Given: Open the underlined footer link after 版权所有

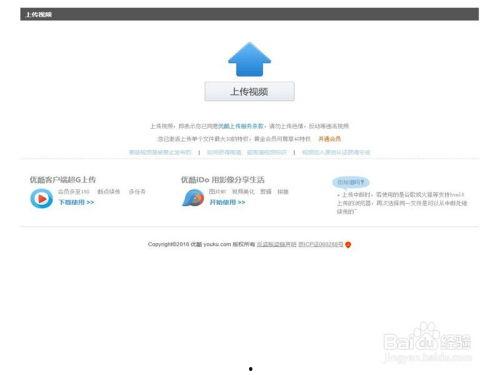Looking at the screenshot, I should (276, 244).
